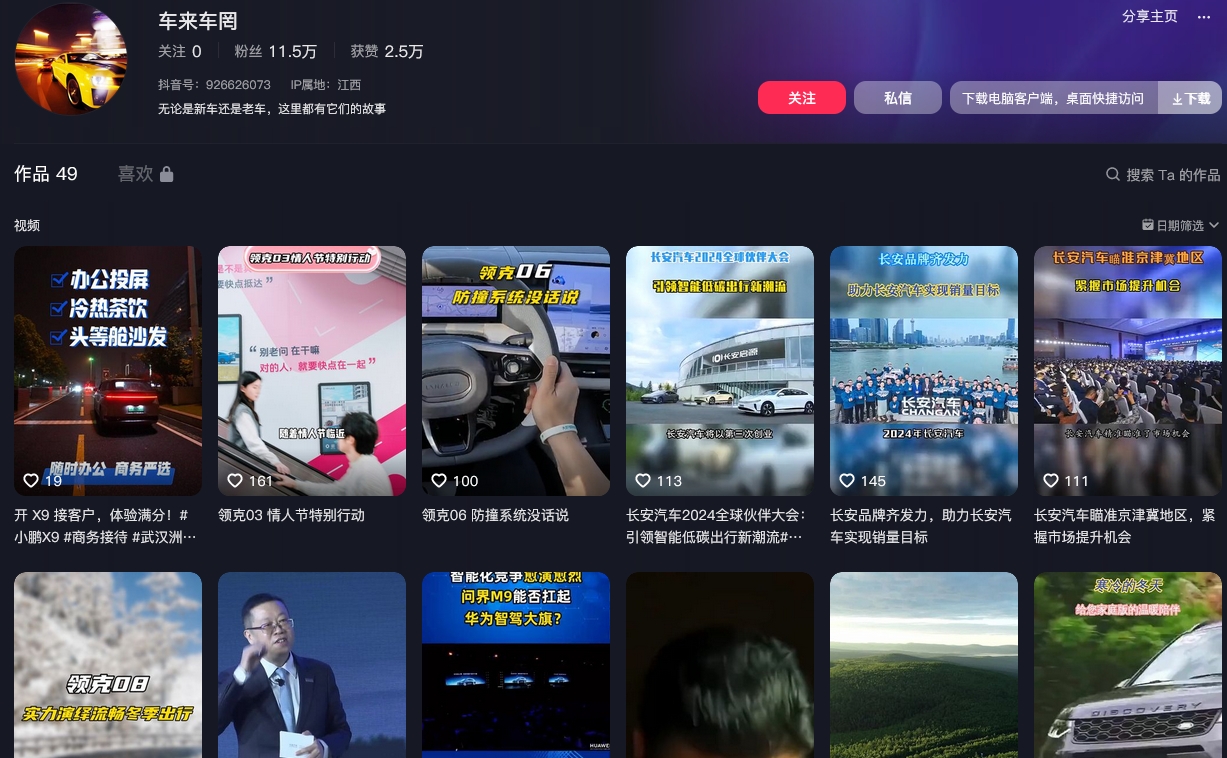The width and height of the screenshot is (1227, 758).
Task: Open the green hills landscape video thumbnail
Action: coord(924,665)
